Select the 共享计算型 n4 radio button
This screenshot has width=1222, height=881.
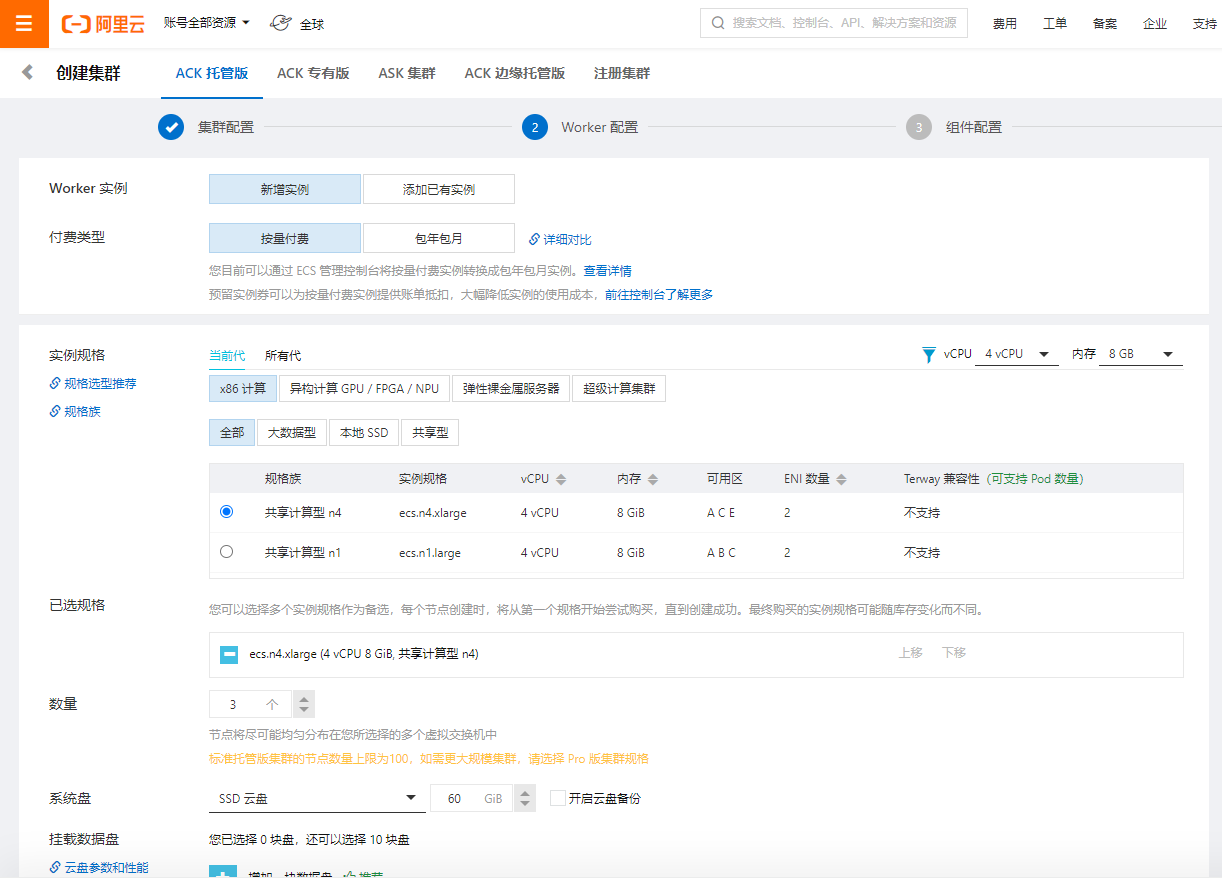coord(226,511)
